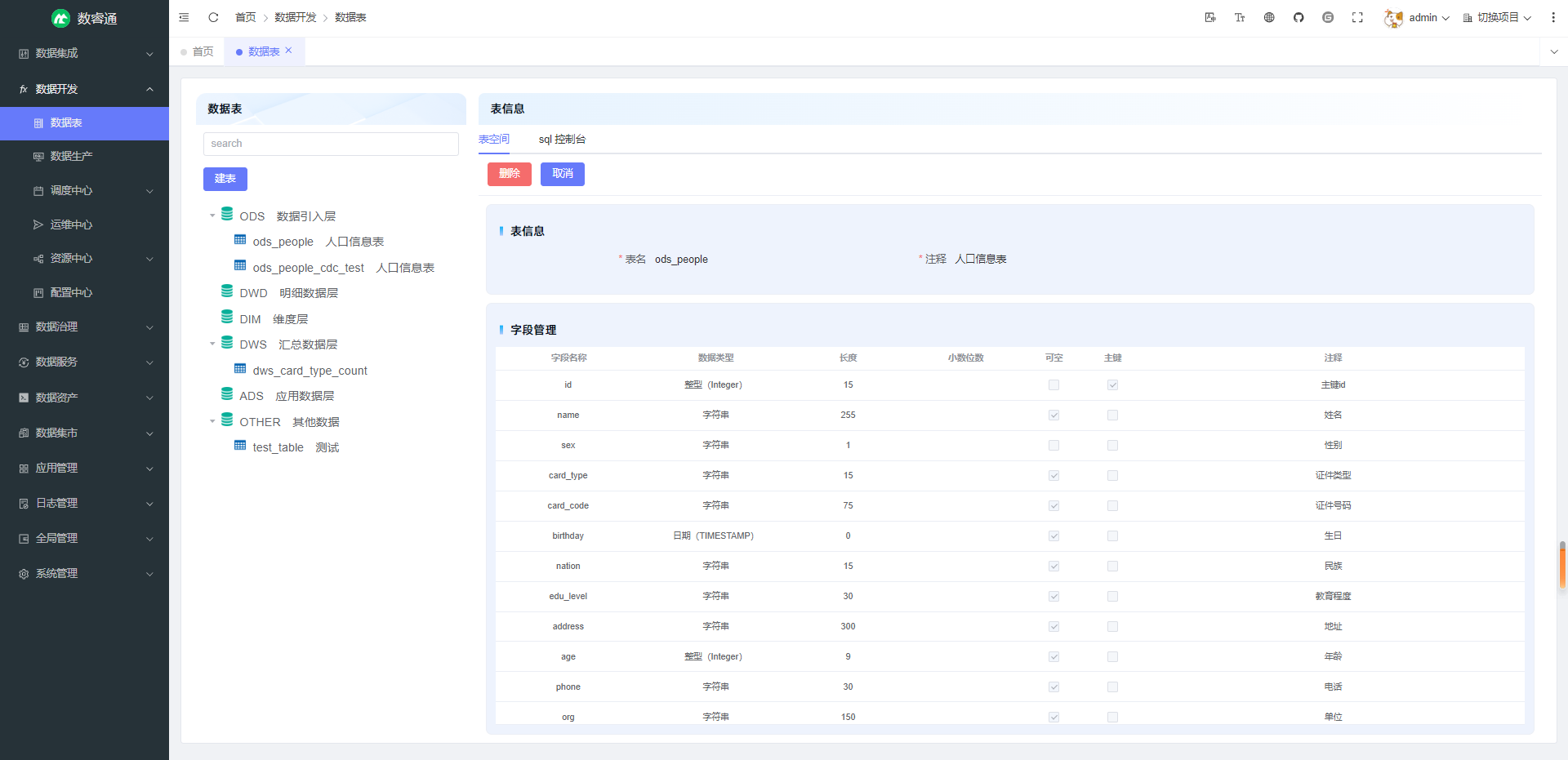Select 数据表 sidebar item
The image size is (1568, 760).
tap(84, 123)
